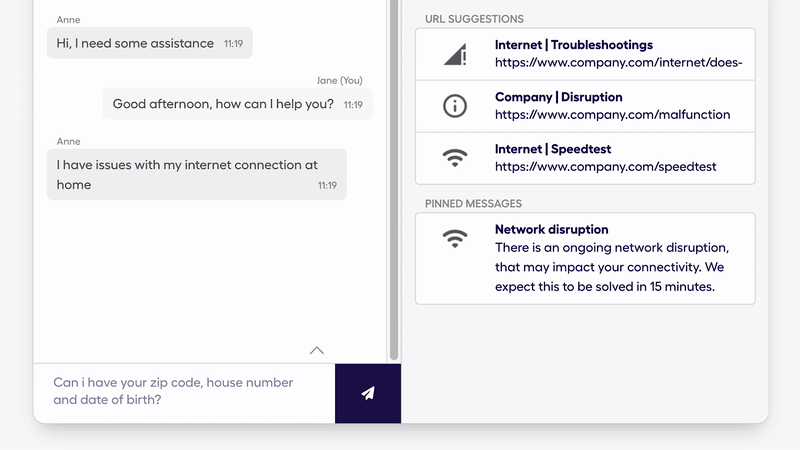800x450 pixels.
Task: Click the chat scrollbar
Action: (x=394, y=180)
